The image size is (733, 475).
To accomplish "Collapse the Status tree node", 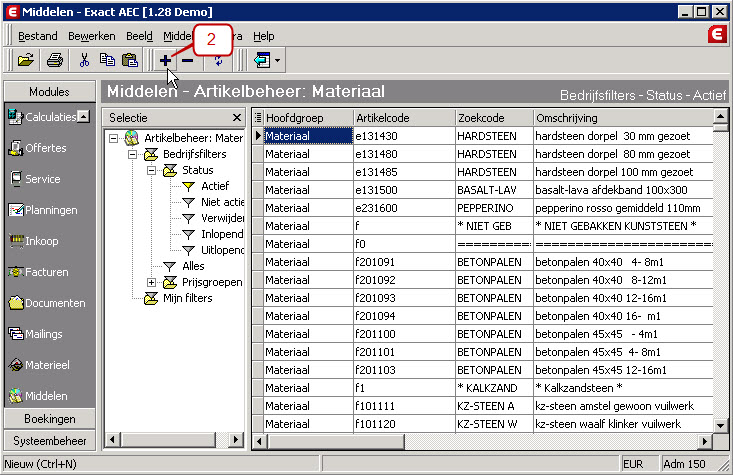I will pos(151,170).
